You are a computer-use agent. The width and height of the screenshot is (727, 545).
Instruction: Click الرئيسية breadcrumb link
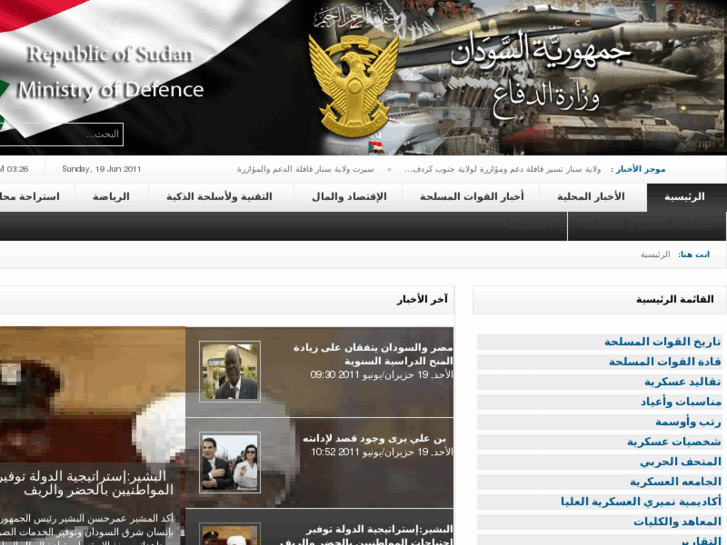(x=655, y=255)
